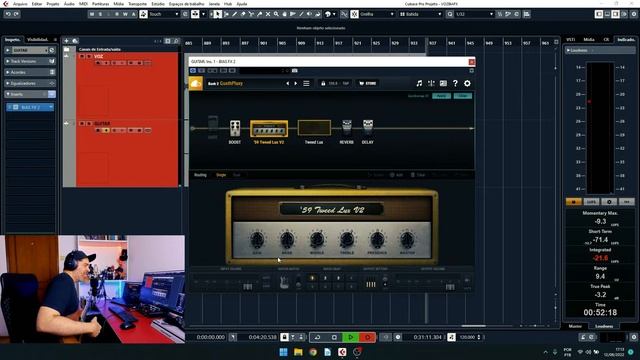Viewport: 640px width, 360px height.
Task: Toggle the global Solo S button
Action: [100, 14]
